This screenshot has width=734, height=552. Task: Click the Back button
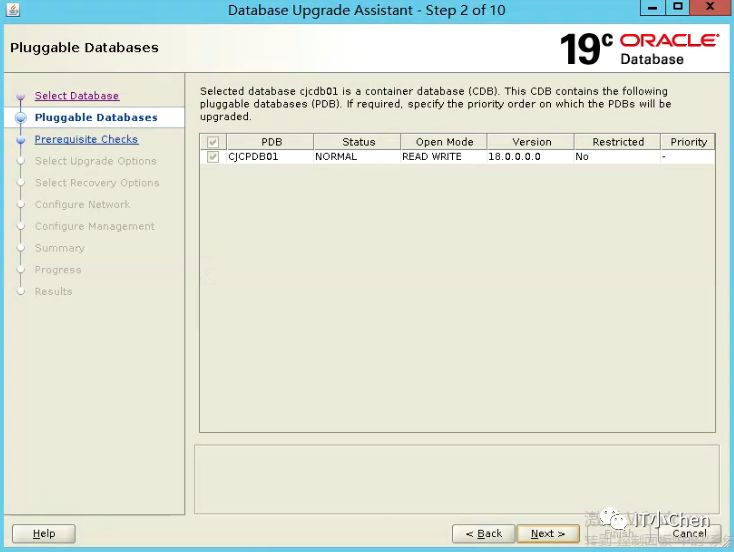coord(484,533)
